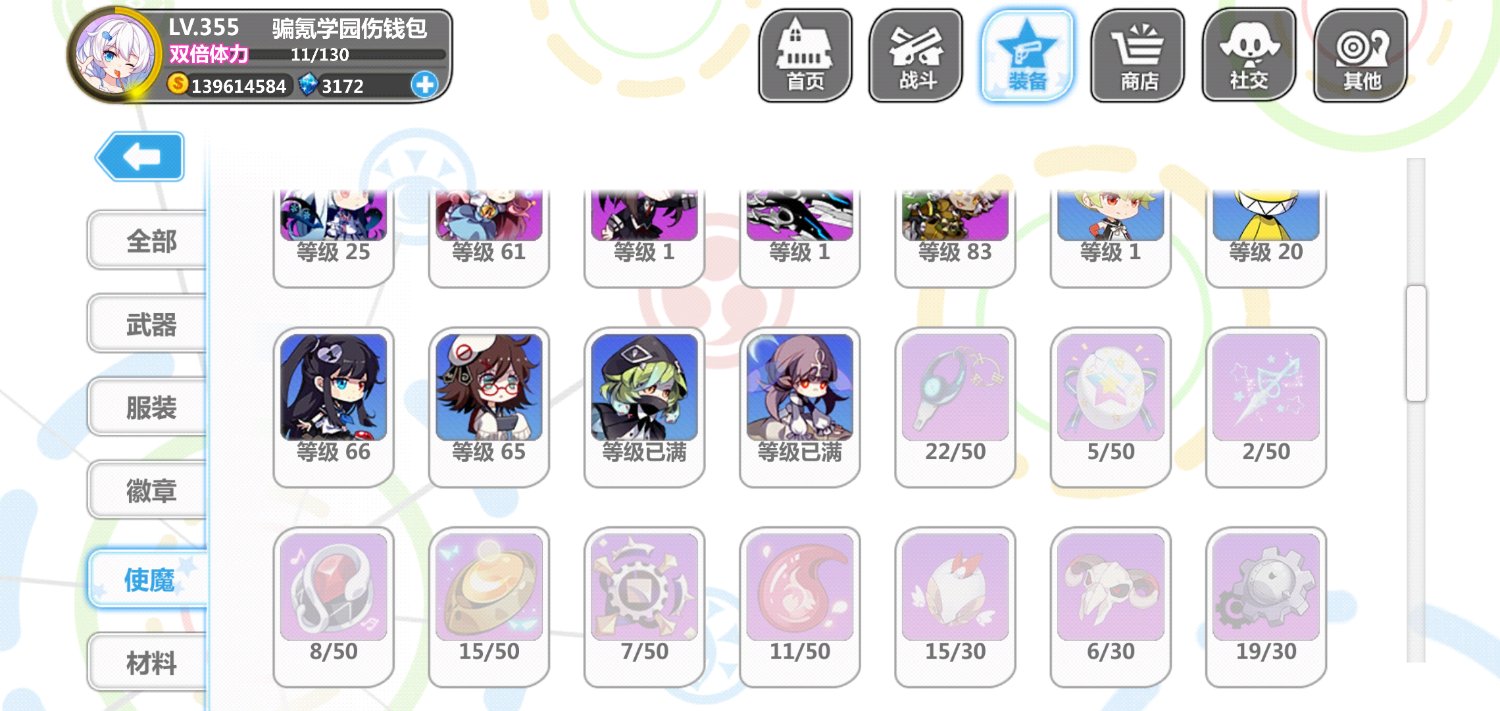Screen dimensions: 1500x711
Task: Select the red-glasses familiar at 等级 65
Action: click(489, 407)
